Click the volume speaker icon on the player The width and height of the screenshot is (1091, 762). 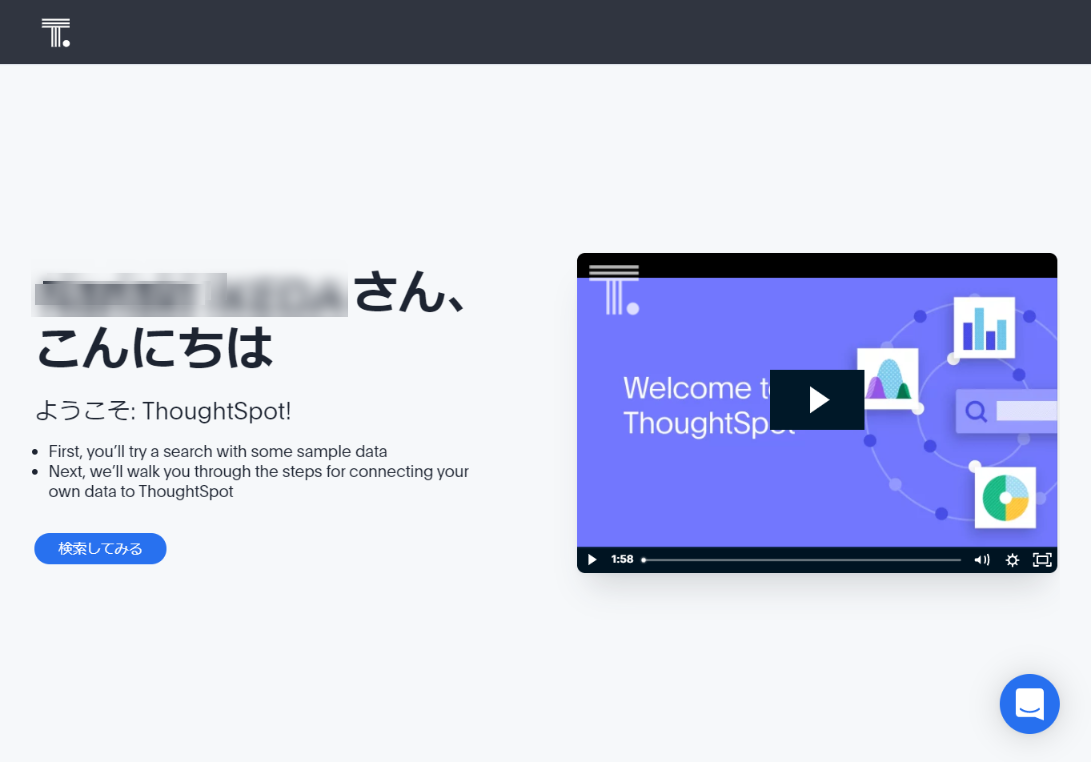point(981,560)
